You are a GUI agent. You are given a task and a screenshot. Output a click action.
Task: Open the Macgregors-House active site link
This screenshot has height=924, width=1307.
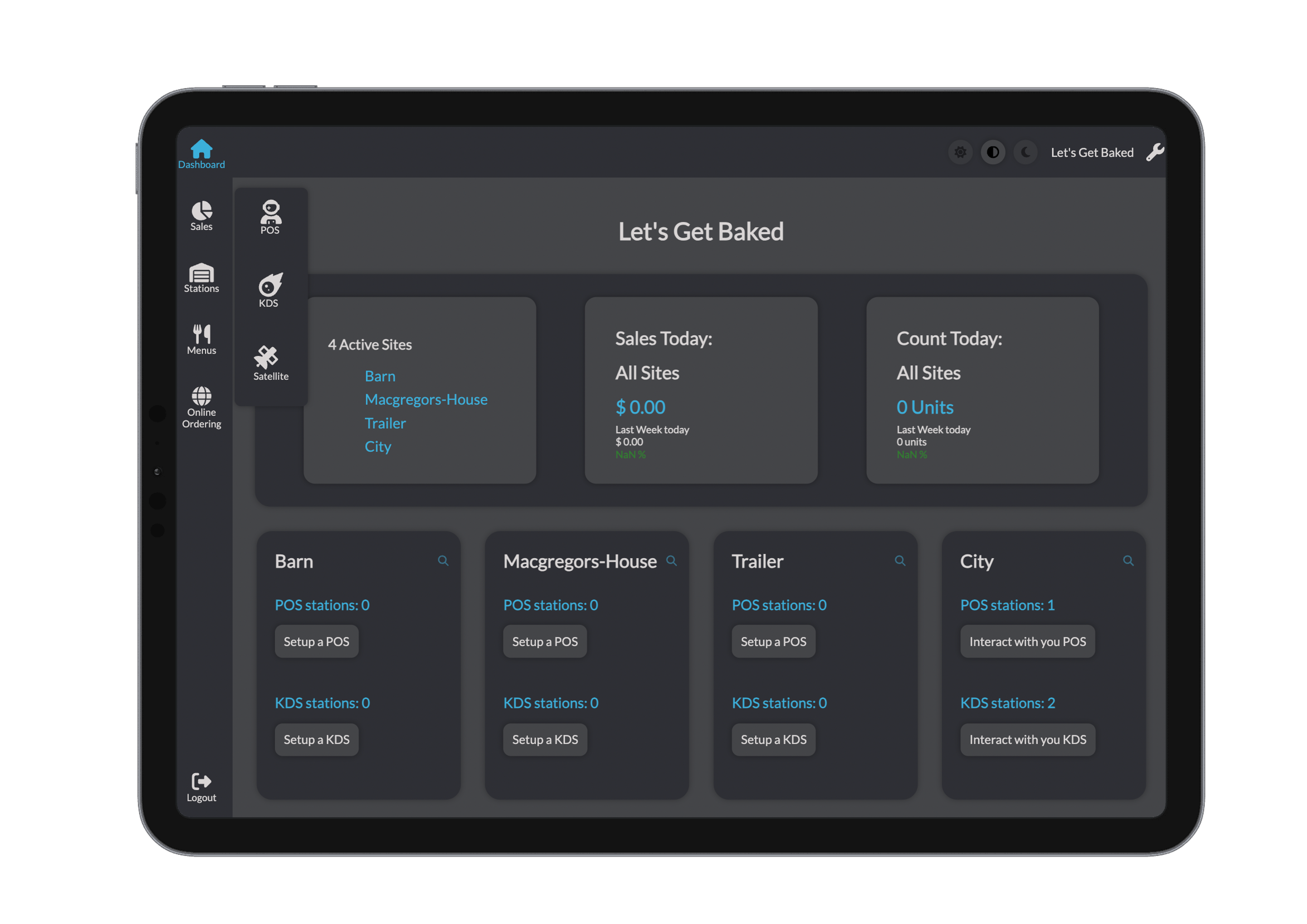click(x=426, y=399)
